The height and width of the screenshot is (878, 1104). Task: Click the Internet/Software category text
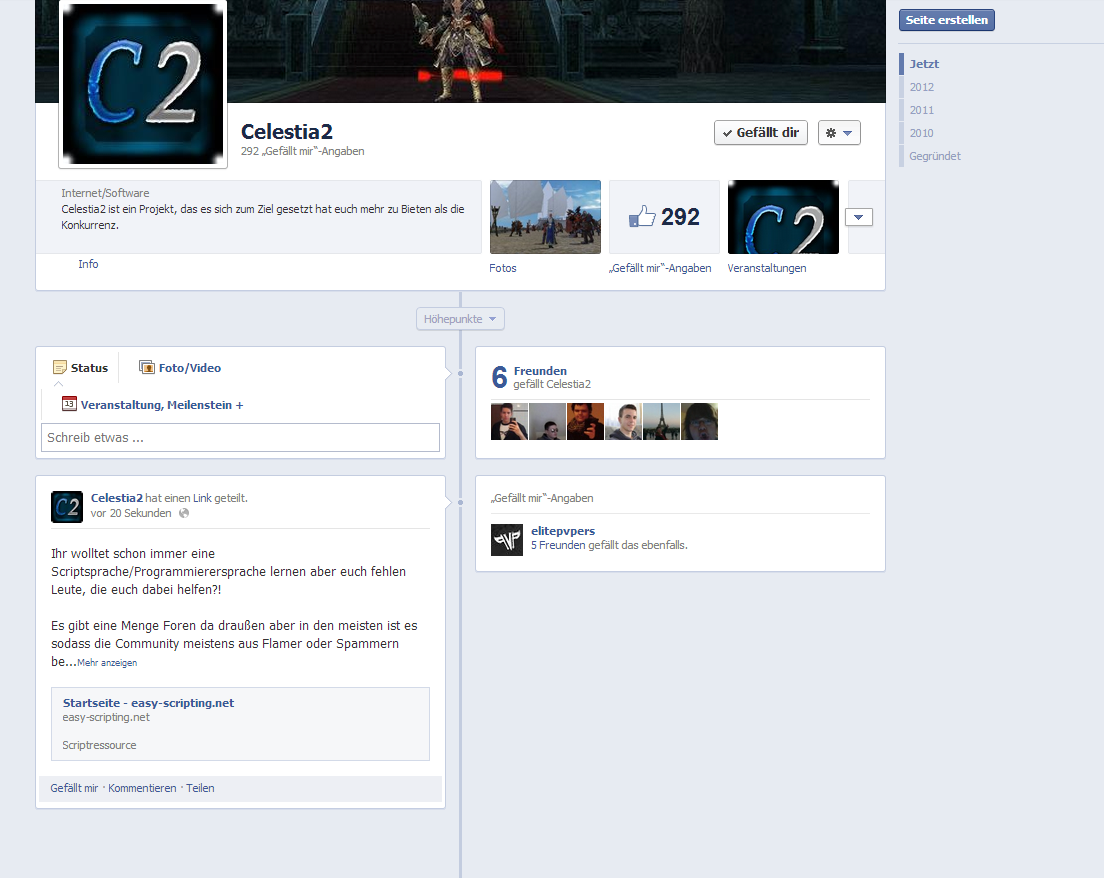(x=105, y=193)
